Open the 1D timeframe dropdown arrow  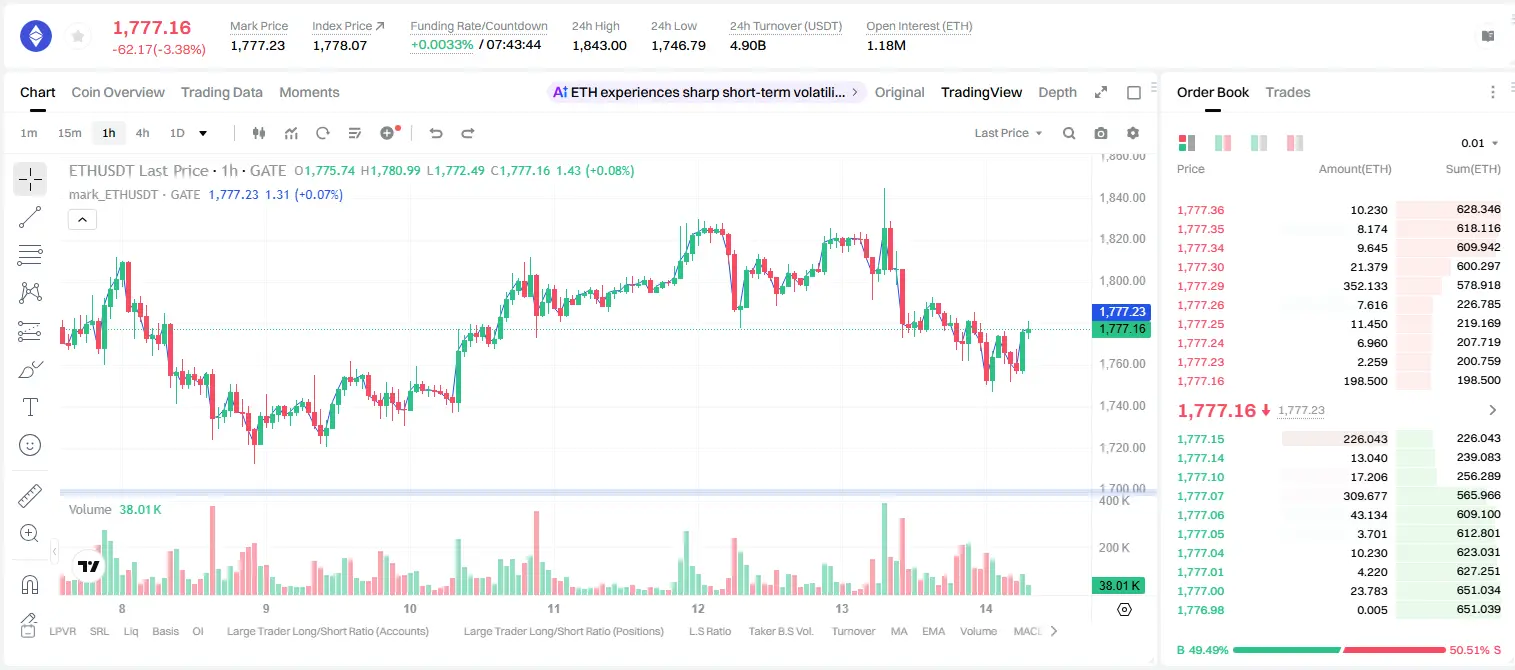click(203, 133)
